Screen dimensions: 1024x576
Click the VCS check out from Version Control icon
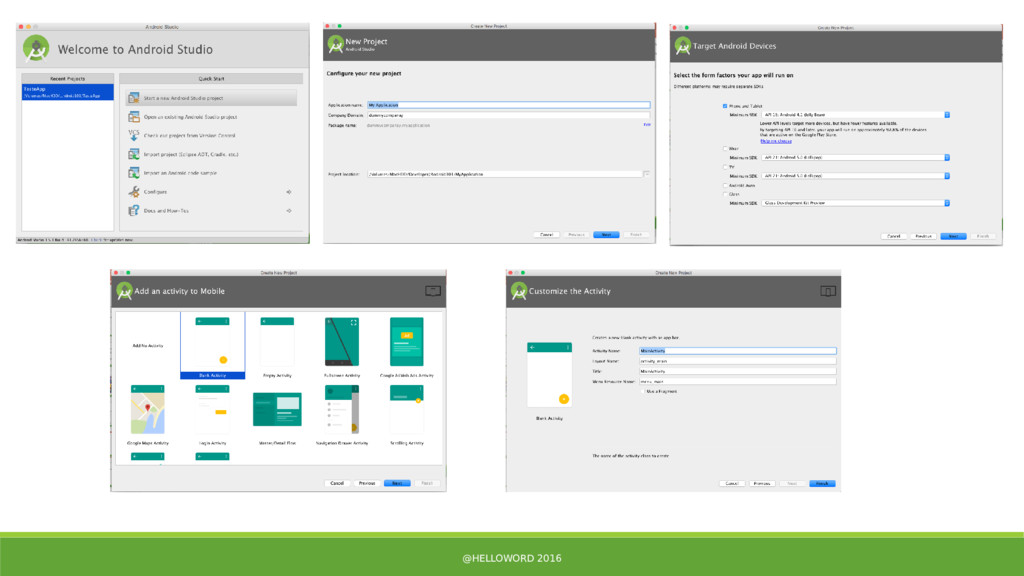pyautogui.click(x=134, y=135)
